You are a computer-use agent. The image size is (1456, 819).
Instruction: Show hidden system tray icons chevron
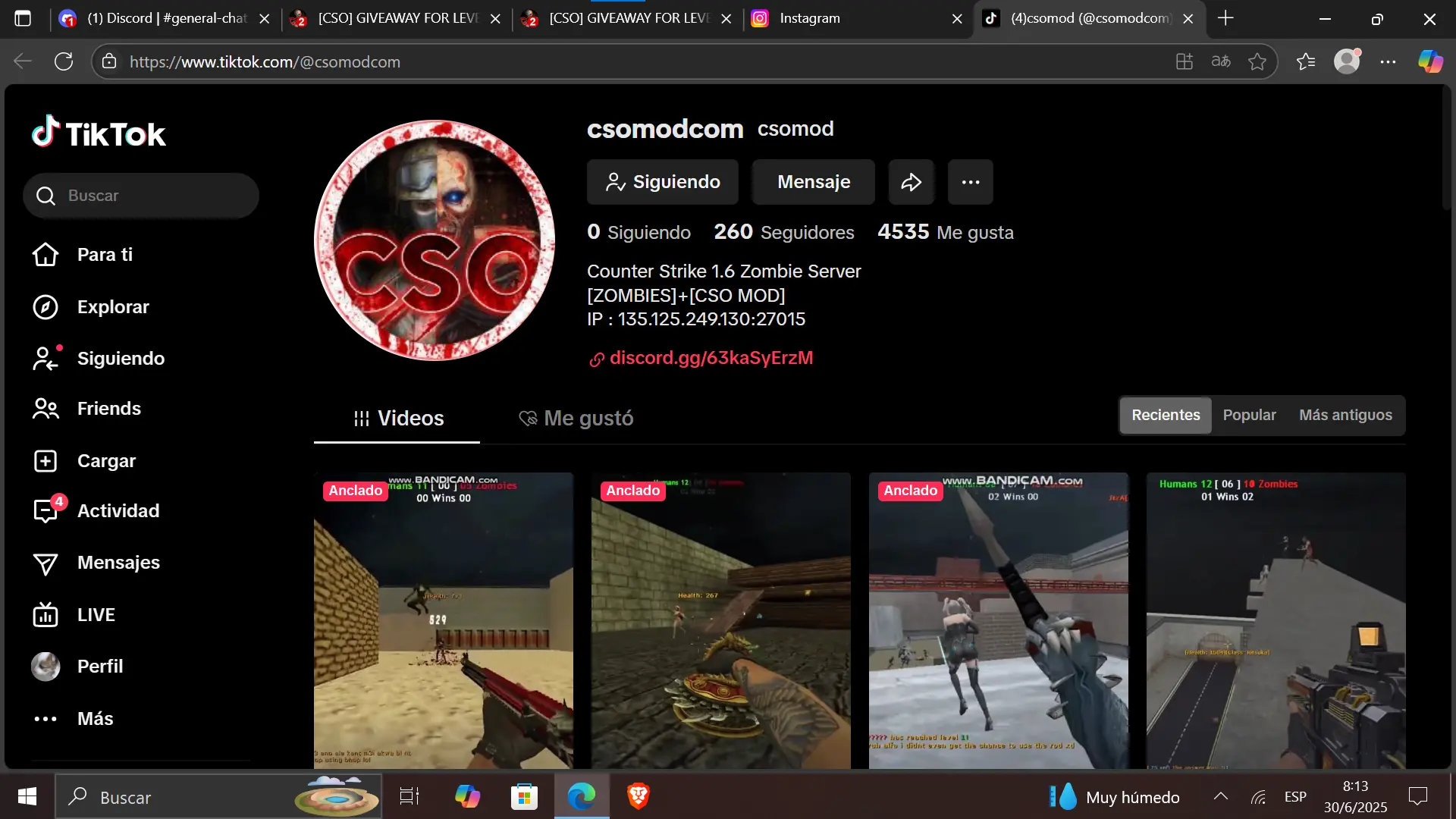point(1220,796)
